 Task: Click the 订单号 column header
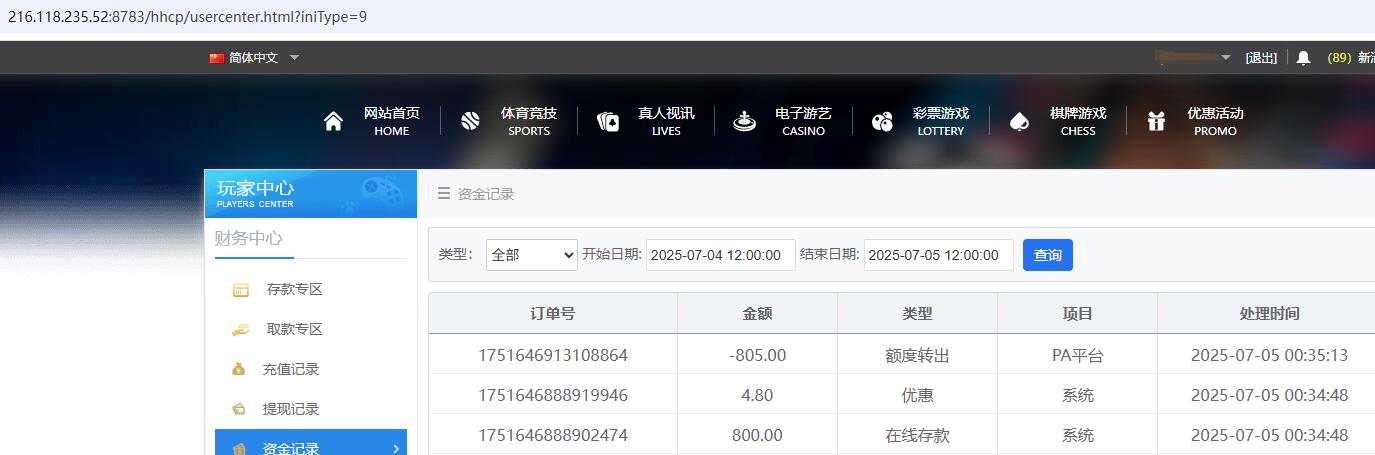click(x=553, y=313)
